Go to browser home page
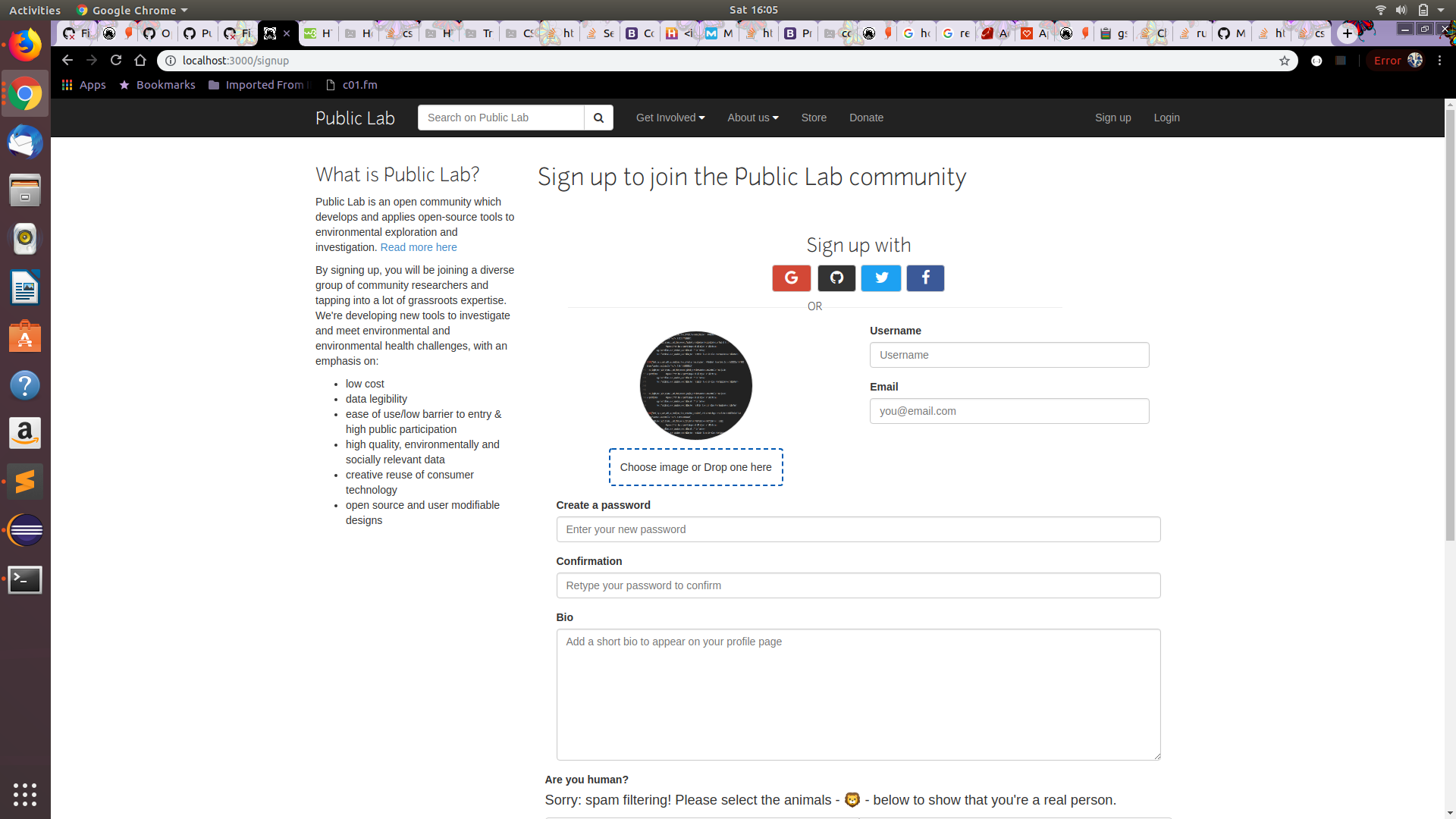The height and width of the screenshot is (819, 1456). click(x=140, y=60)
